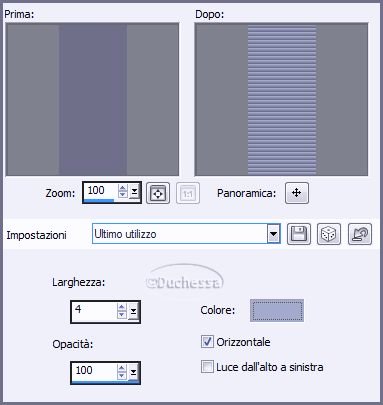Activate the Panoramica pan arrows icon
The image size is (383, 405).
(297, 193)
